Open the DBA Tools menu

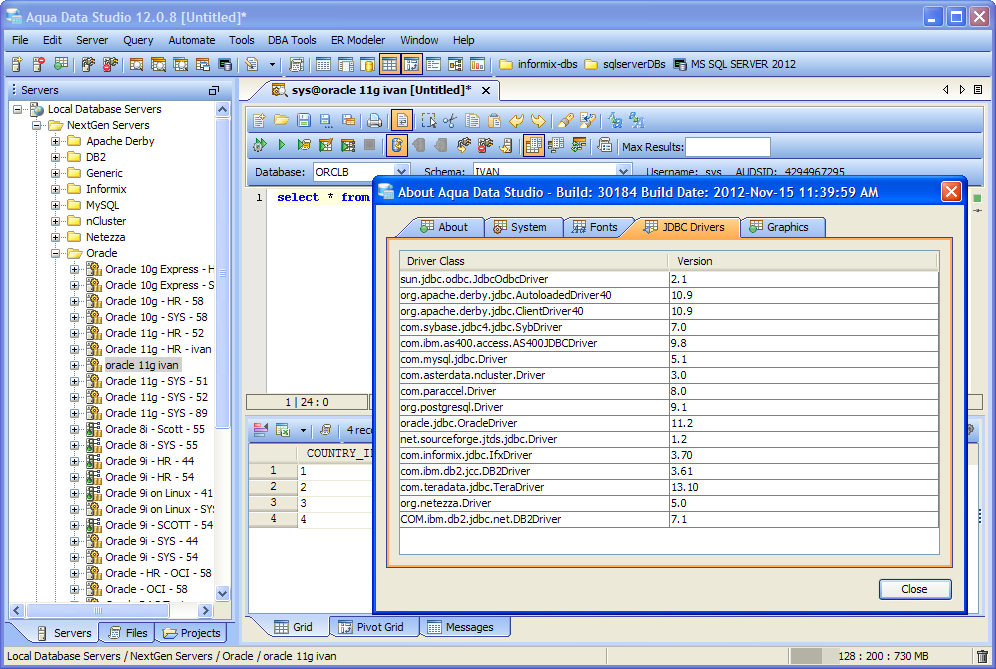[x=292, y=40]
